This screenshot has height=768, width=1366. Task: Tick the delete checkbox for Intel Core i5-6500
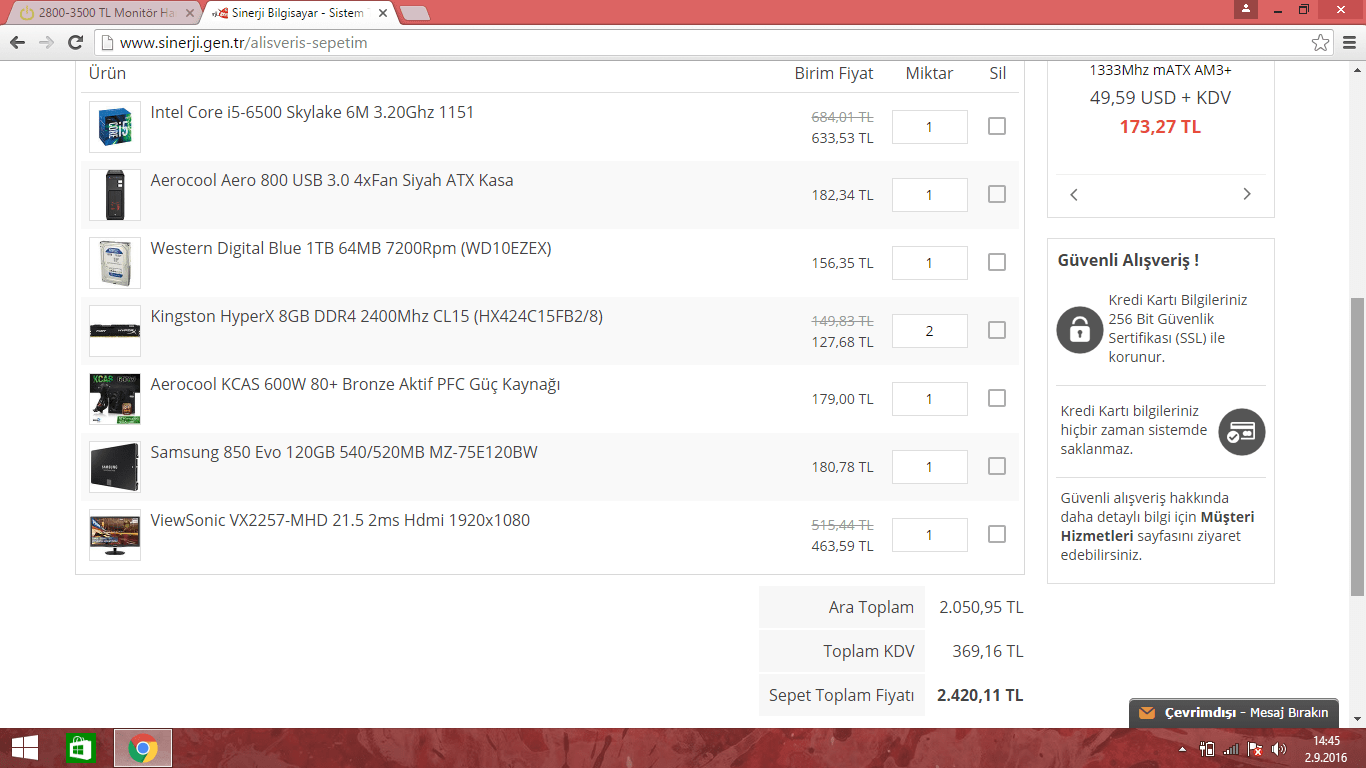[x=997, y=126]
